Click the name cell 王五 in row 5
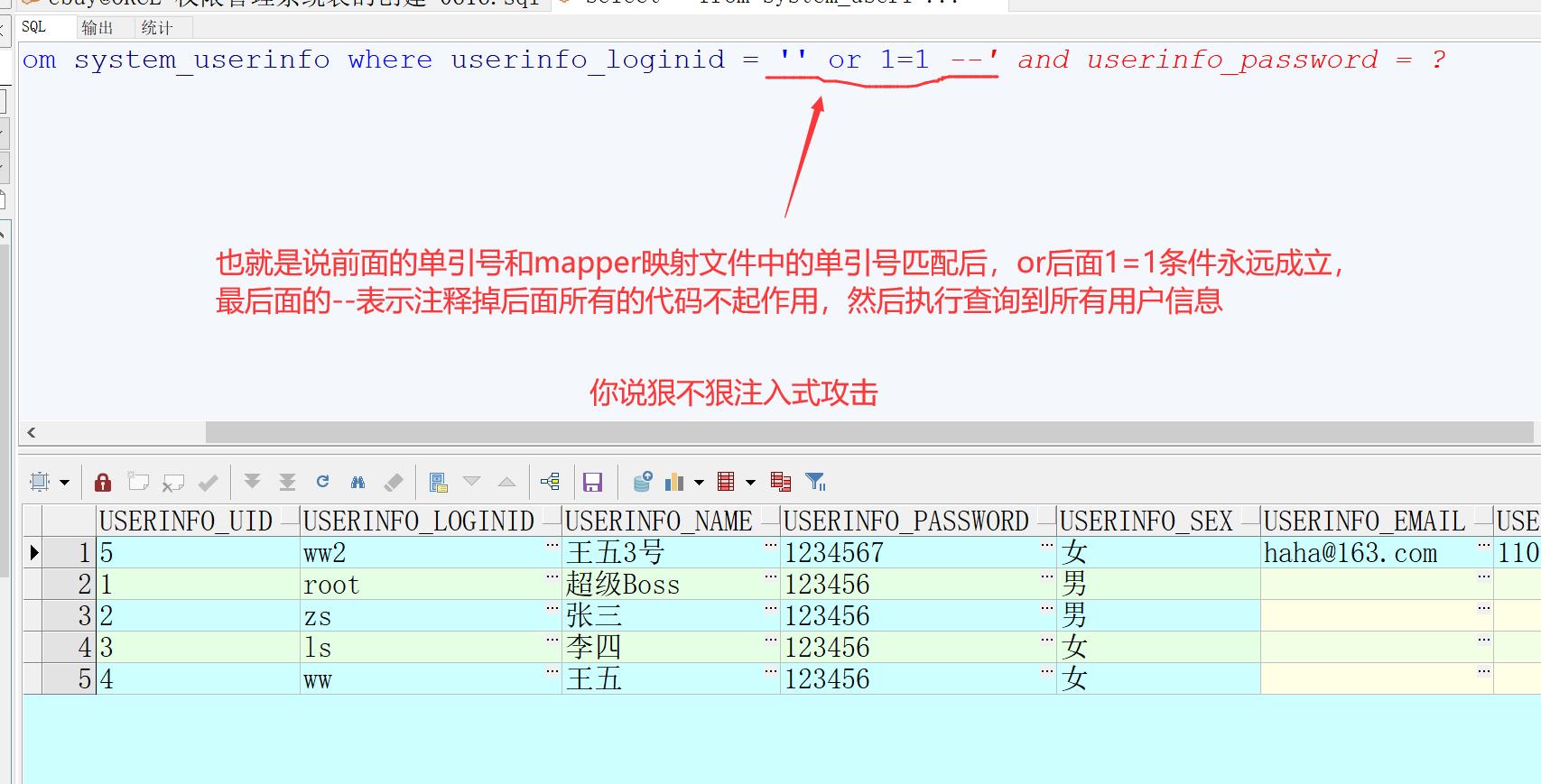 [671, 678]
